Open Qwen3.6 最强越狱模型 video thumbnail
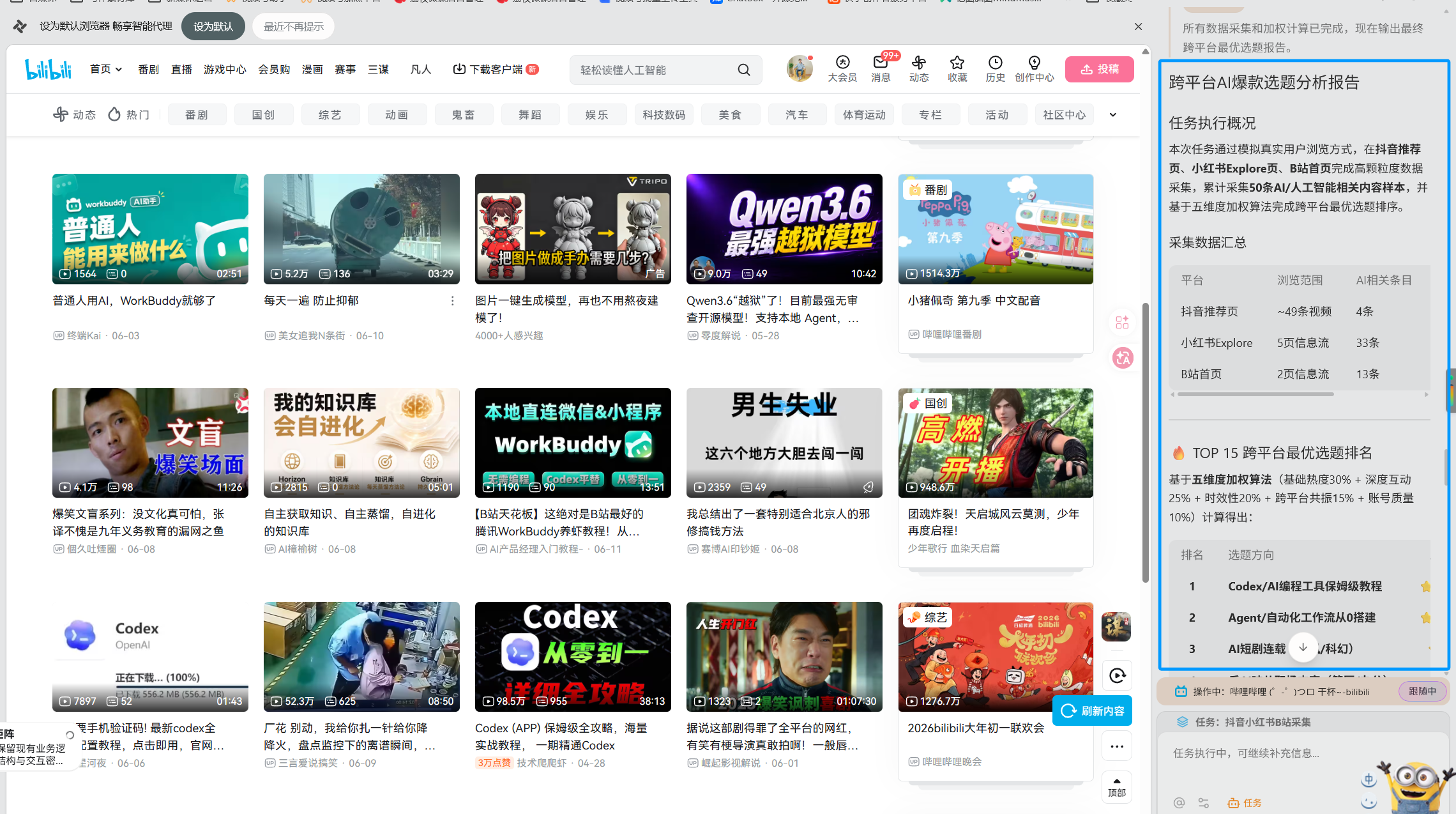The image size is (1456, 814). [x=784, y=229]
